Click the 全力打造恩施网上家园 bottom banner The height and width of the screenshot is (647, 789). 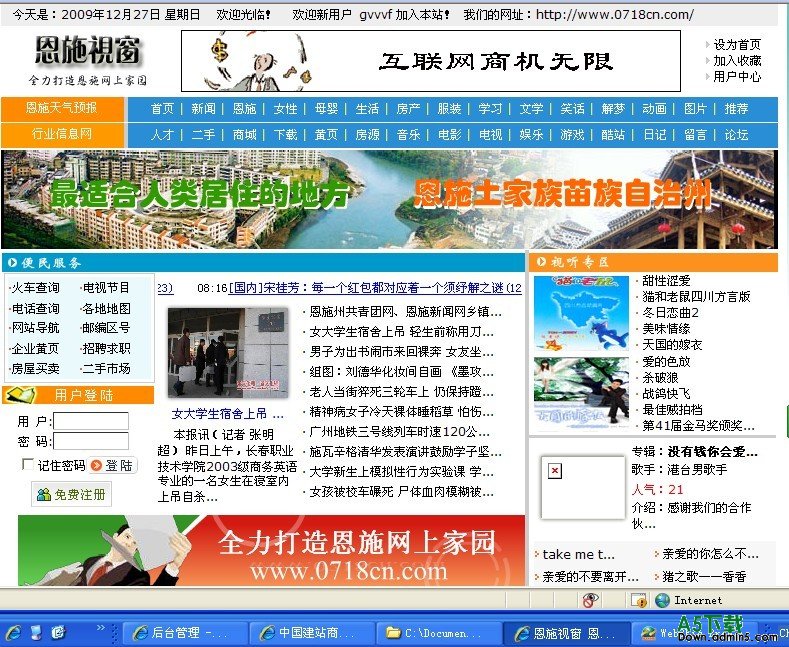point(271,550)
